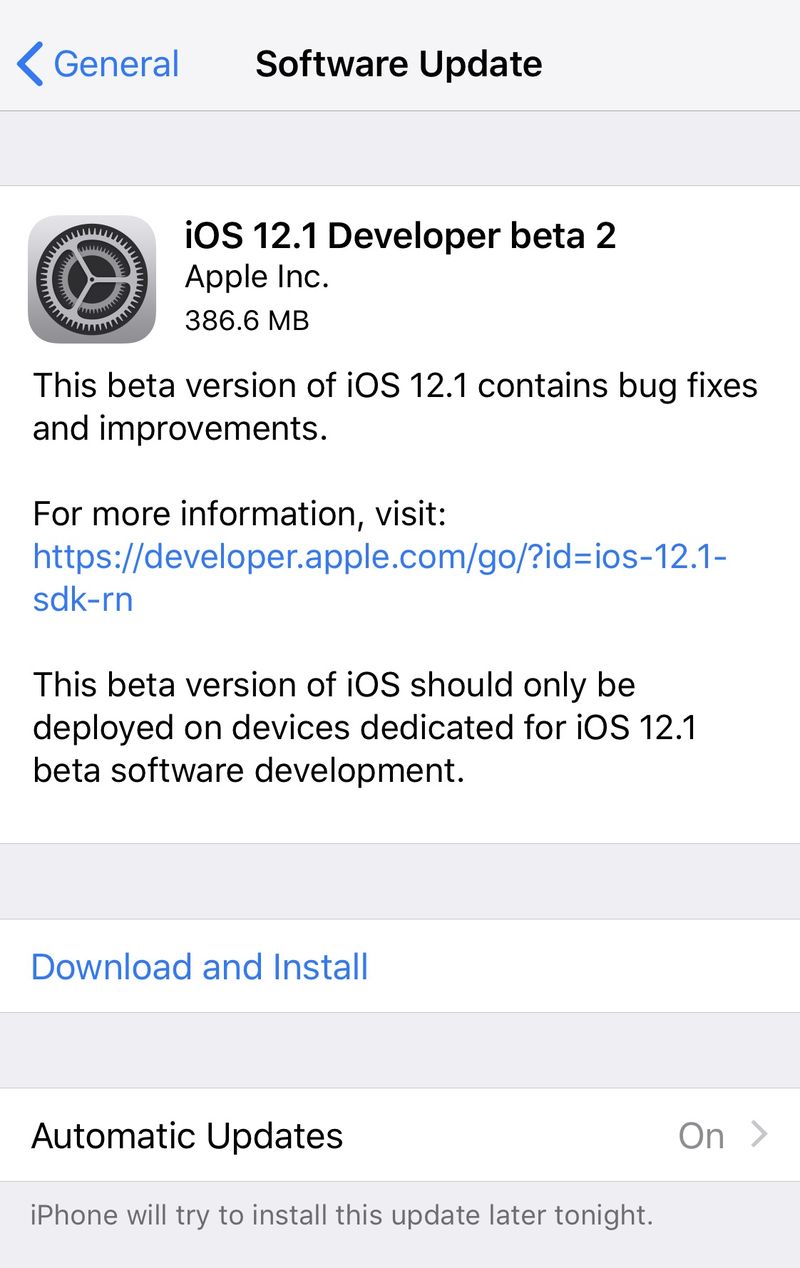Tap the 'On' value for Automatic Updates
The width and height of the screenshot is (800, 1268).
coord(701,1136)
